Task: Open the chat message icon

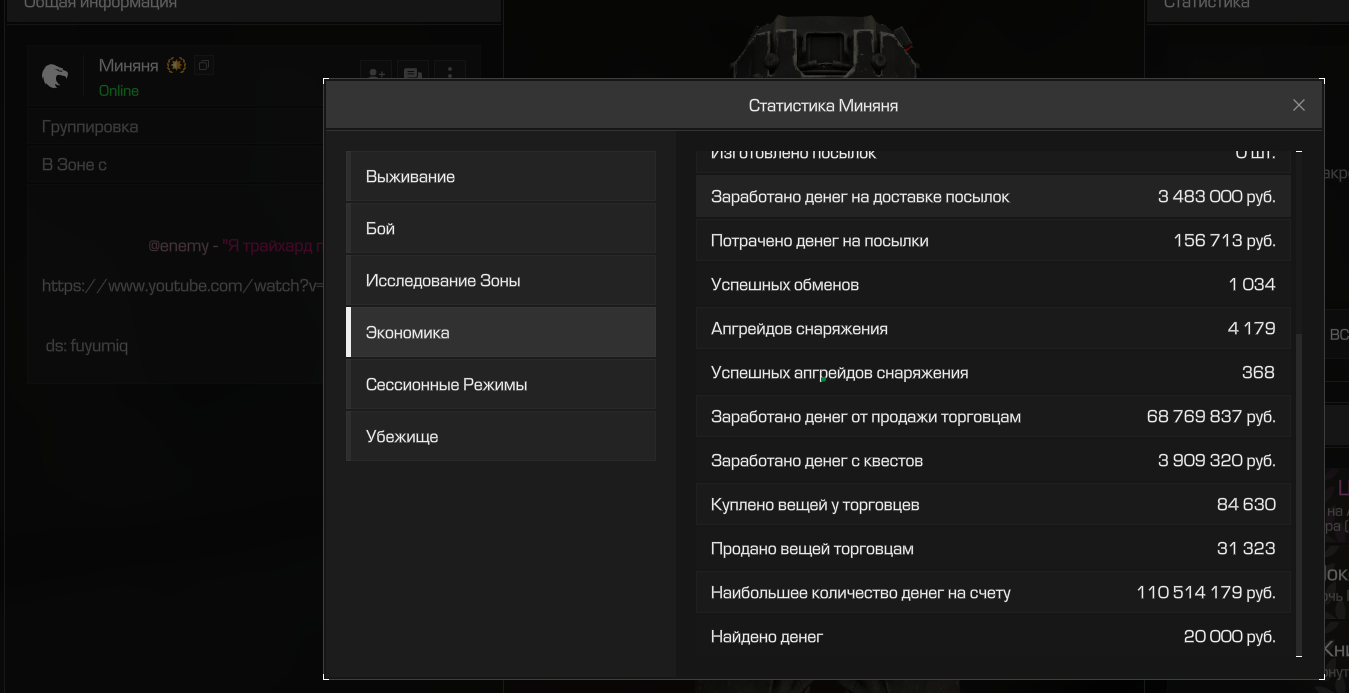Action: pyautogui.click(x=412, y=73)
